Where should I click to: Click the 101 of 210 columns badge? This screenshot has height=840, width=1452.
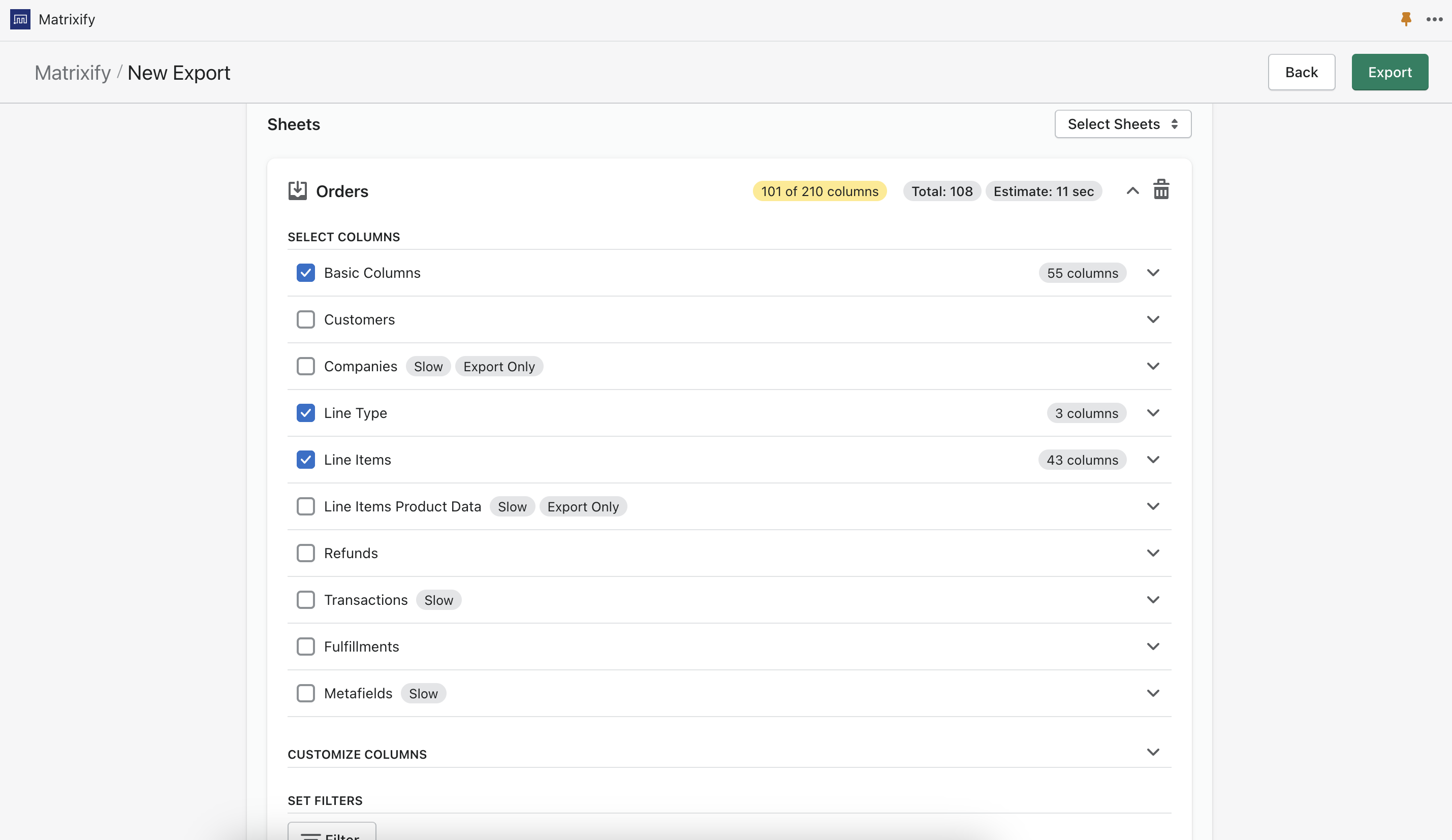point(819,190)
